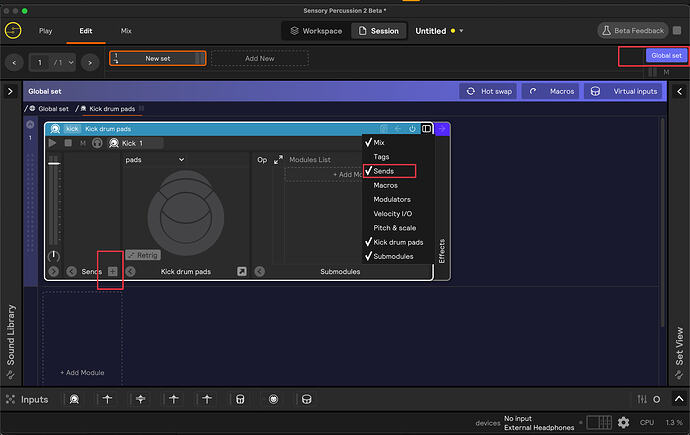Toggle the Retrig button

143,255
